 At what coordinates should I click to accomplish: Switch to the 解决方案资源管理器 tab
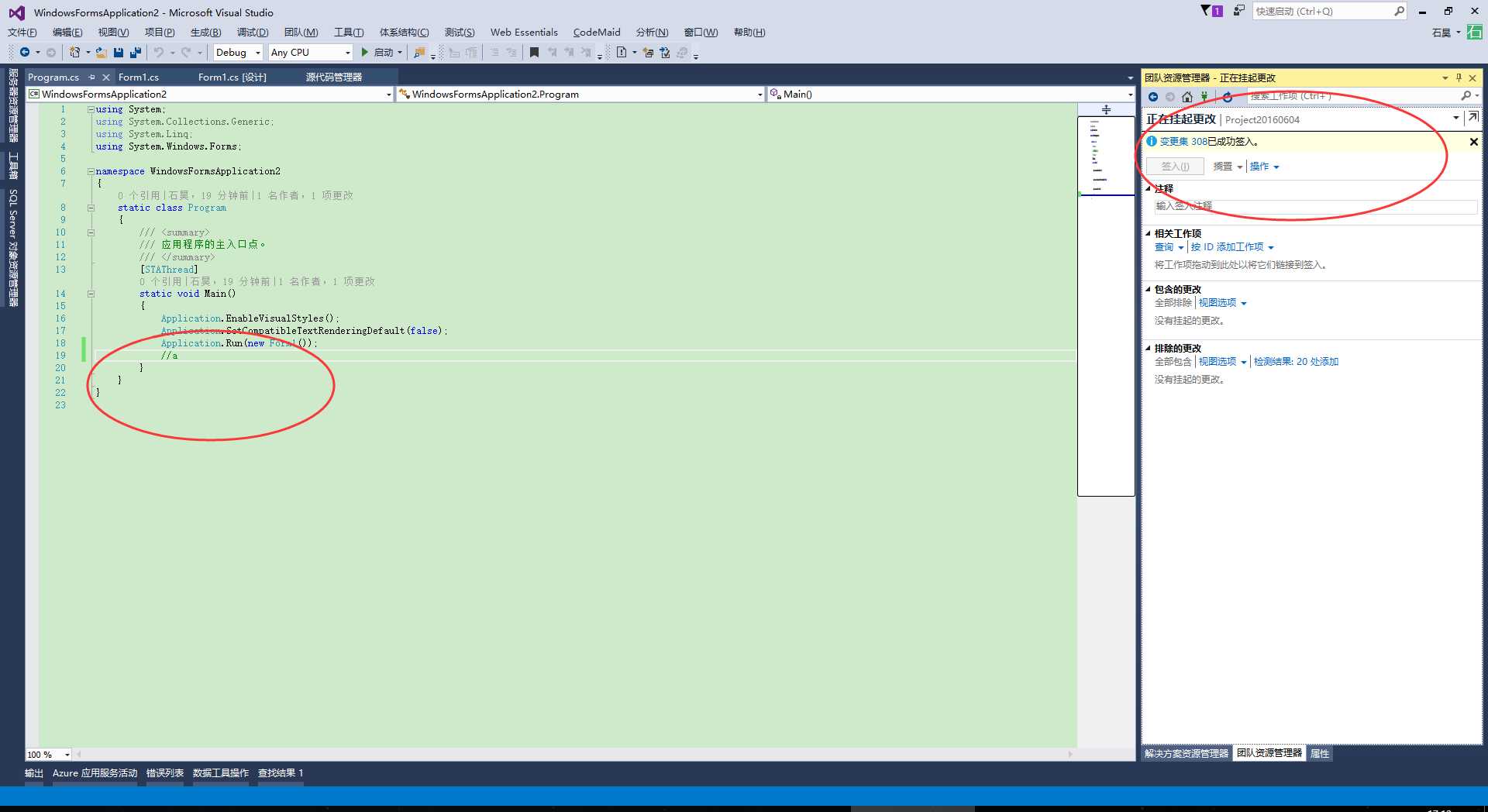pos(1187,753)
